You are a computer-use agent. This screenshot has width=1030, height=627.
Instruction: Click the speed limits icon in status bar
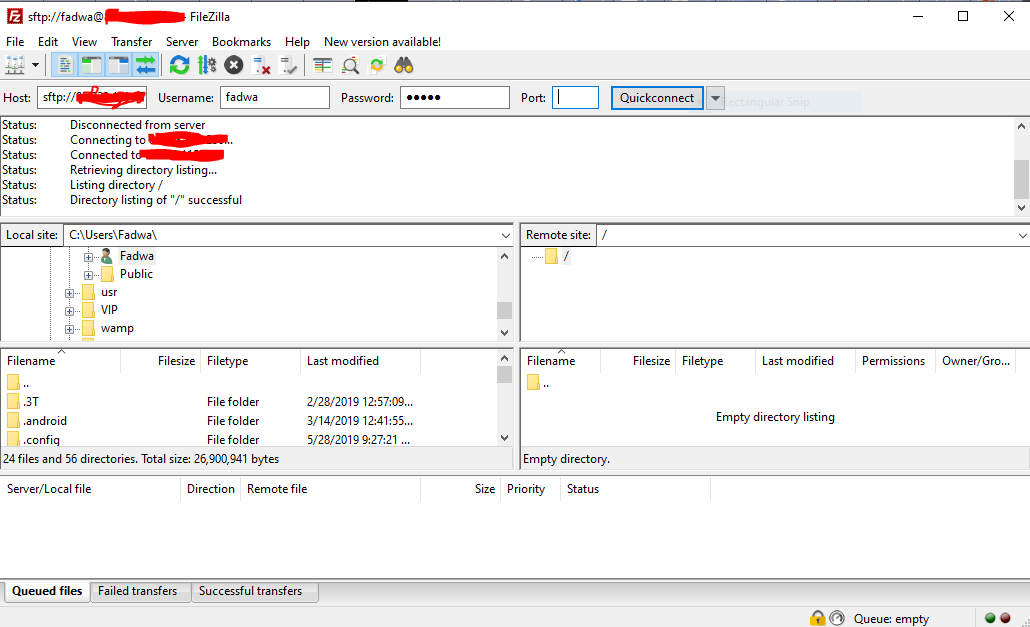(x=837, y=618)
